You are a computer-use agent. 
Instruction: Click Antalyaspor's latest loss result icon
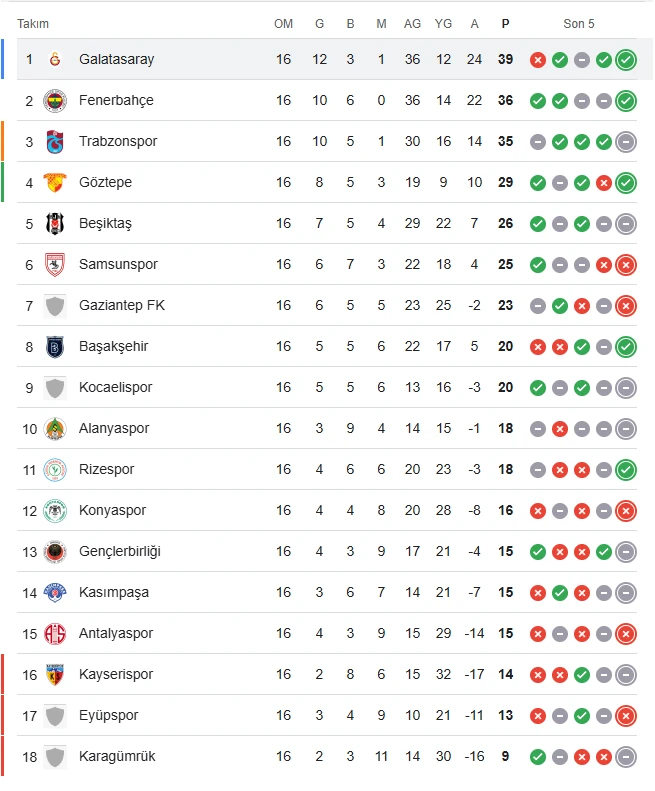[626, 633]
